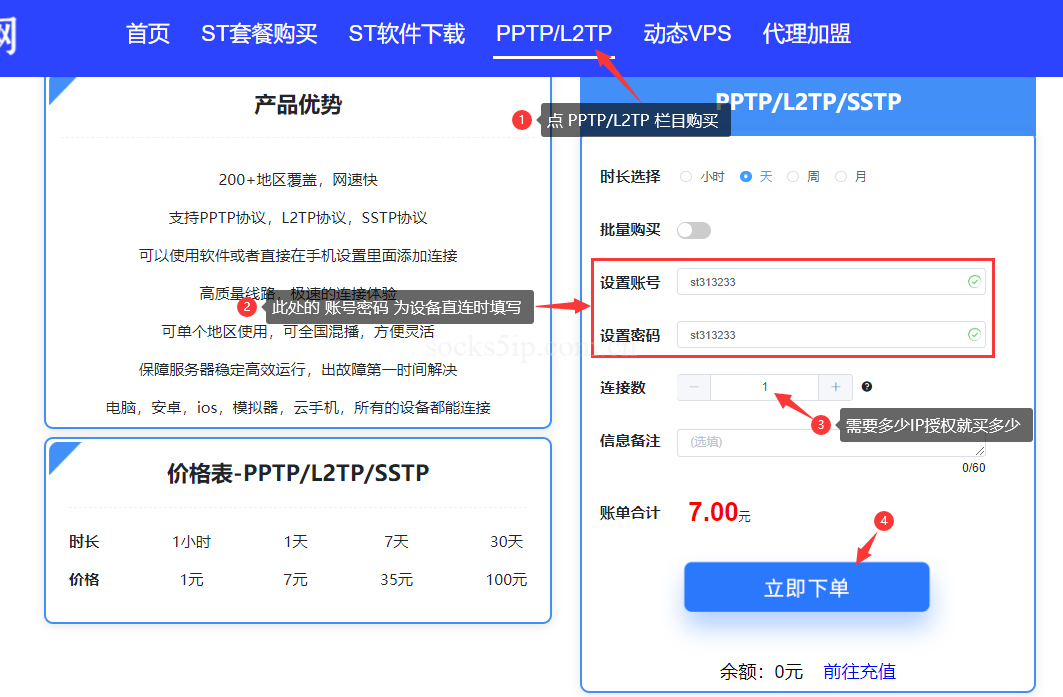Click the connection count value showing 1
The image size is (1063, 697).
point(765,387)
